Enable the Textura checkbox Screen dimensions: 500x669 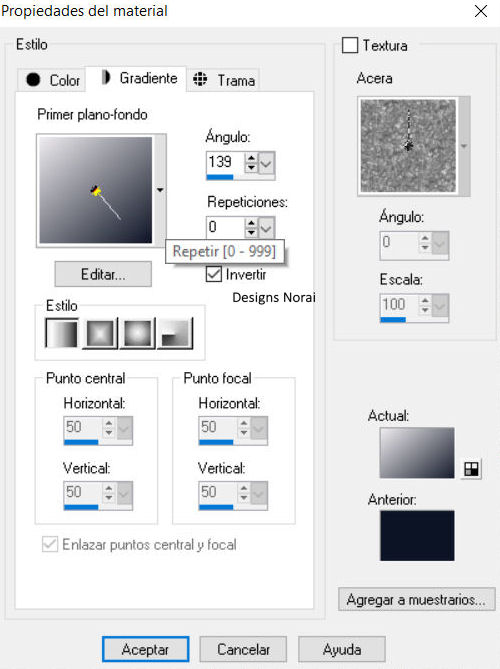click(350, 45)
